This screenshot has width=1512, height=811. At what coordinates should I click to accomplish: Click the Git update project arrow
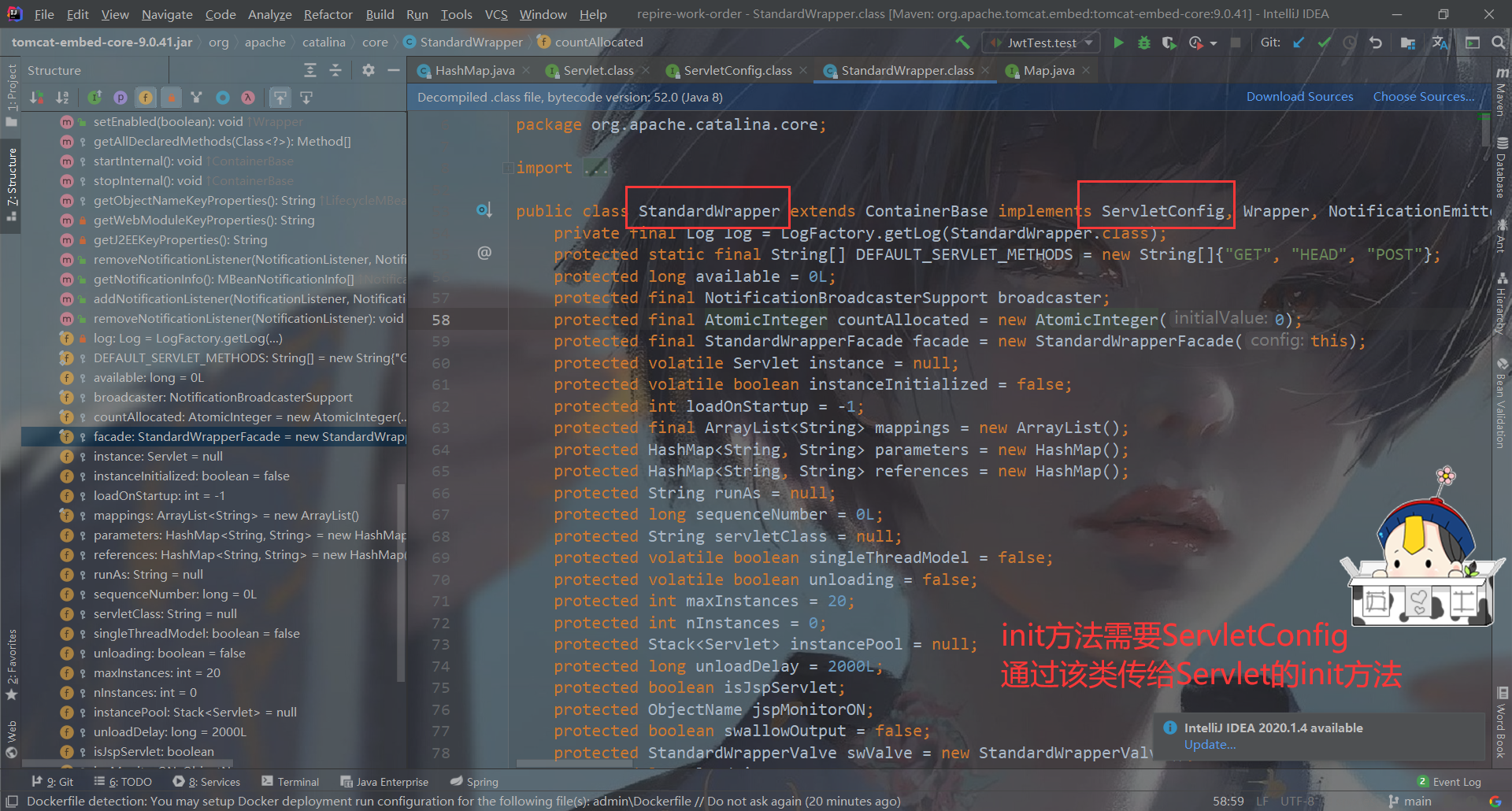tap(1299, 43)
